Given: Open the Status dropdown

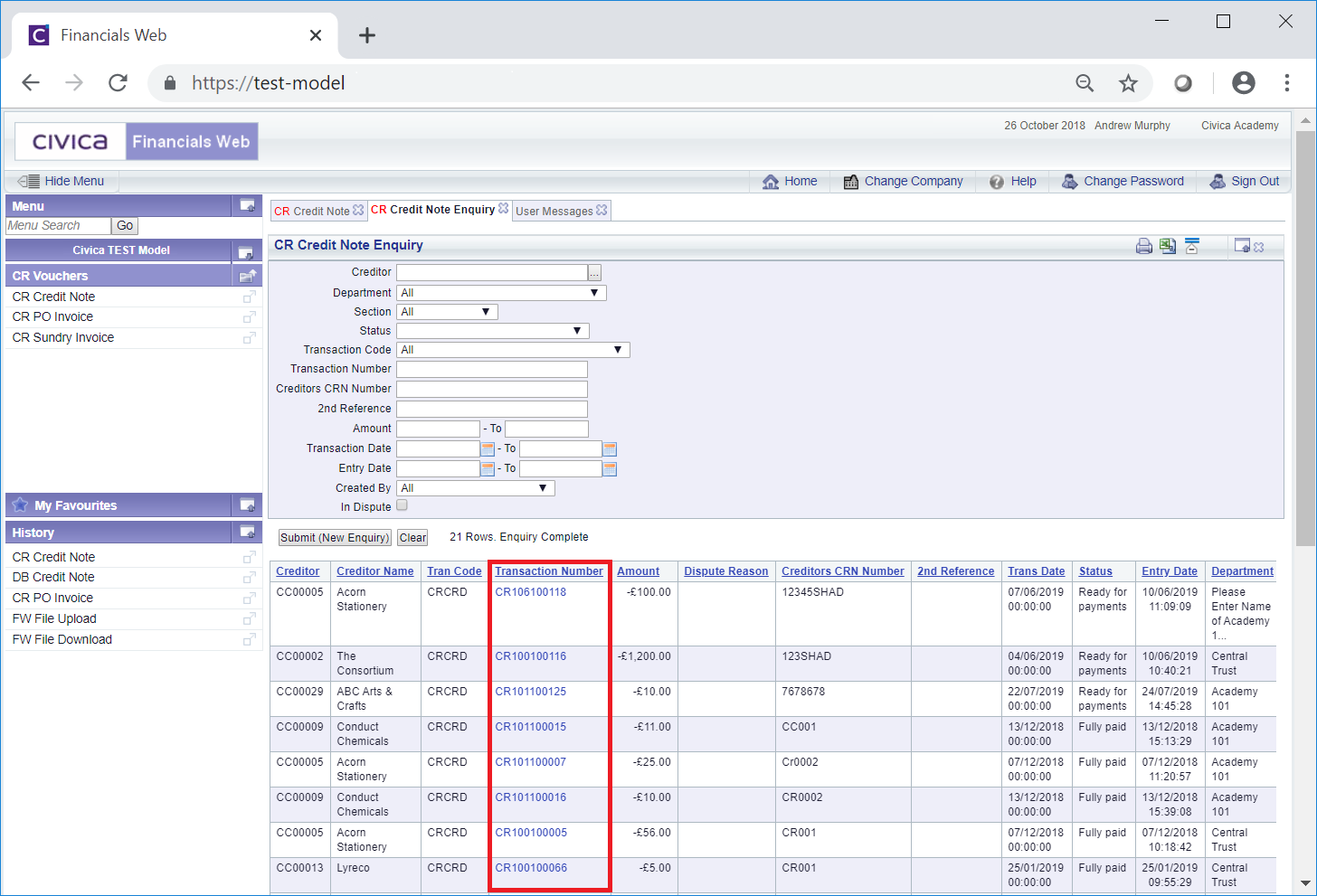Looking at the screenshot, I should click(493, 331).
